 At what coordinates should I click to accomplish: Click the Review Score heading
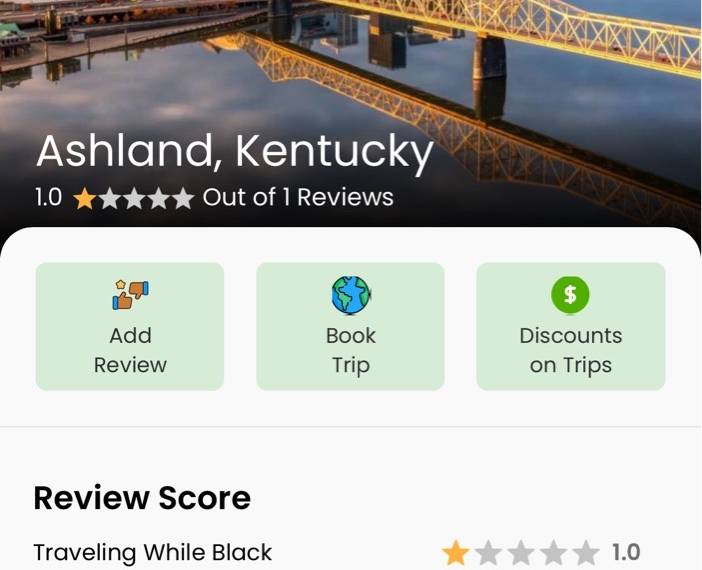142,498
